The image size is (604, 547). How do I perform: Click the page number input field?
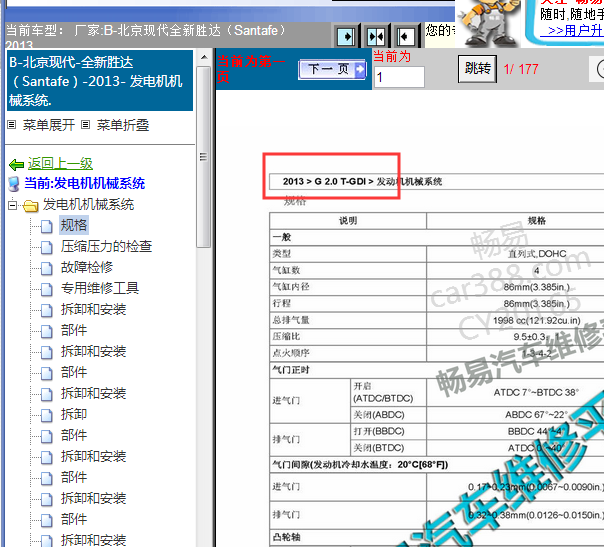[x=399, y=77]
